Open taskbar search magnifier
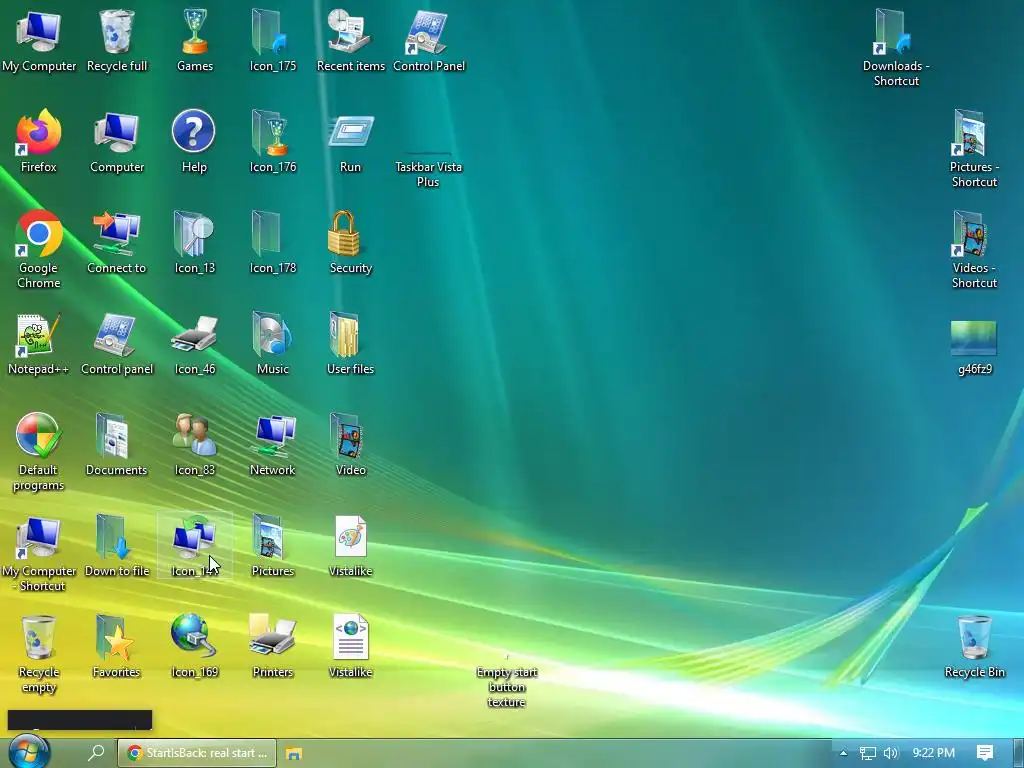This screenshot has width=1024, height=768. coord(96,753)
